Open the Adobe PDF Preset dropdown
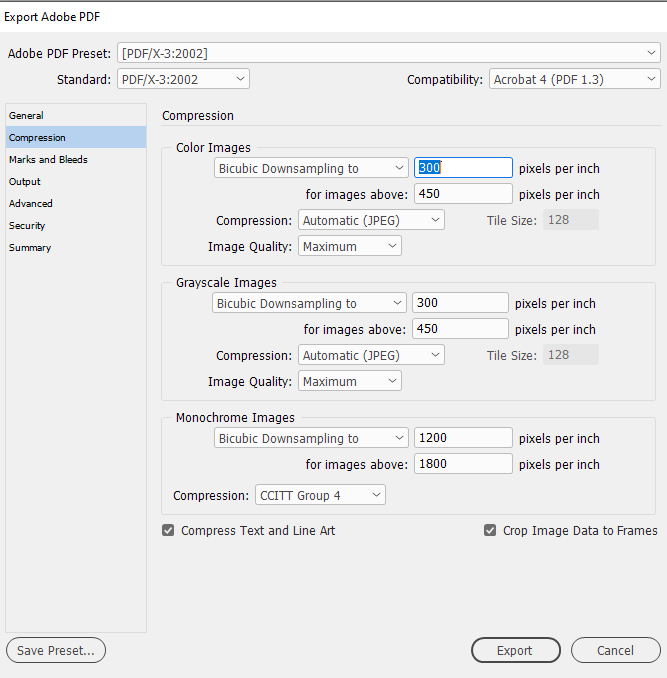 click(389, 53)
